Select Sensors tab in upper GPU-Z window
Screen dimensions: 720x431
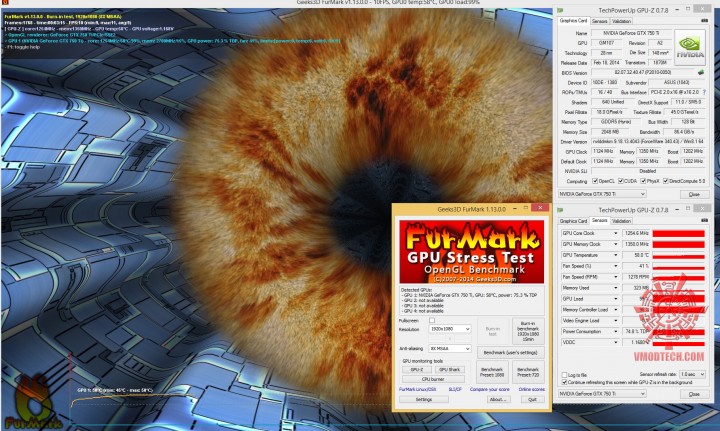[x=599, y=21]
